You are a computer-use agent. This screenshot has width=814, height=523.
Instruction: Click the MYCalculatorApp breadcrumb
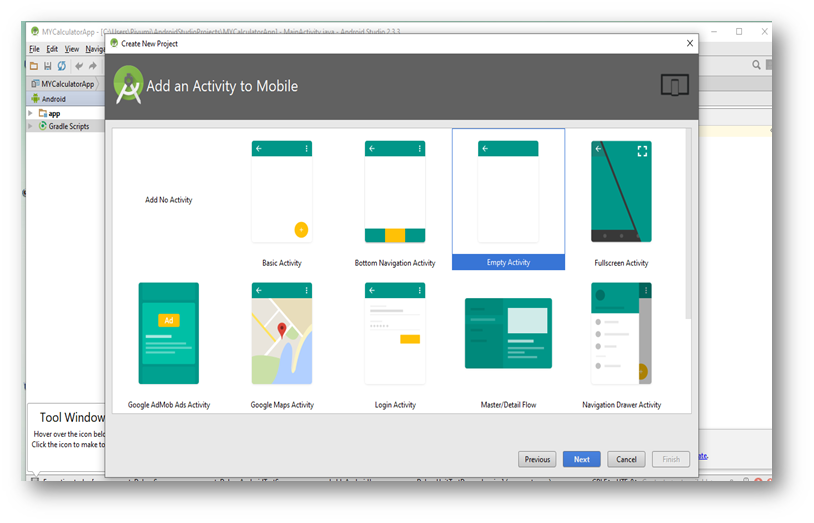pos(63,84)
